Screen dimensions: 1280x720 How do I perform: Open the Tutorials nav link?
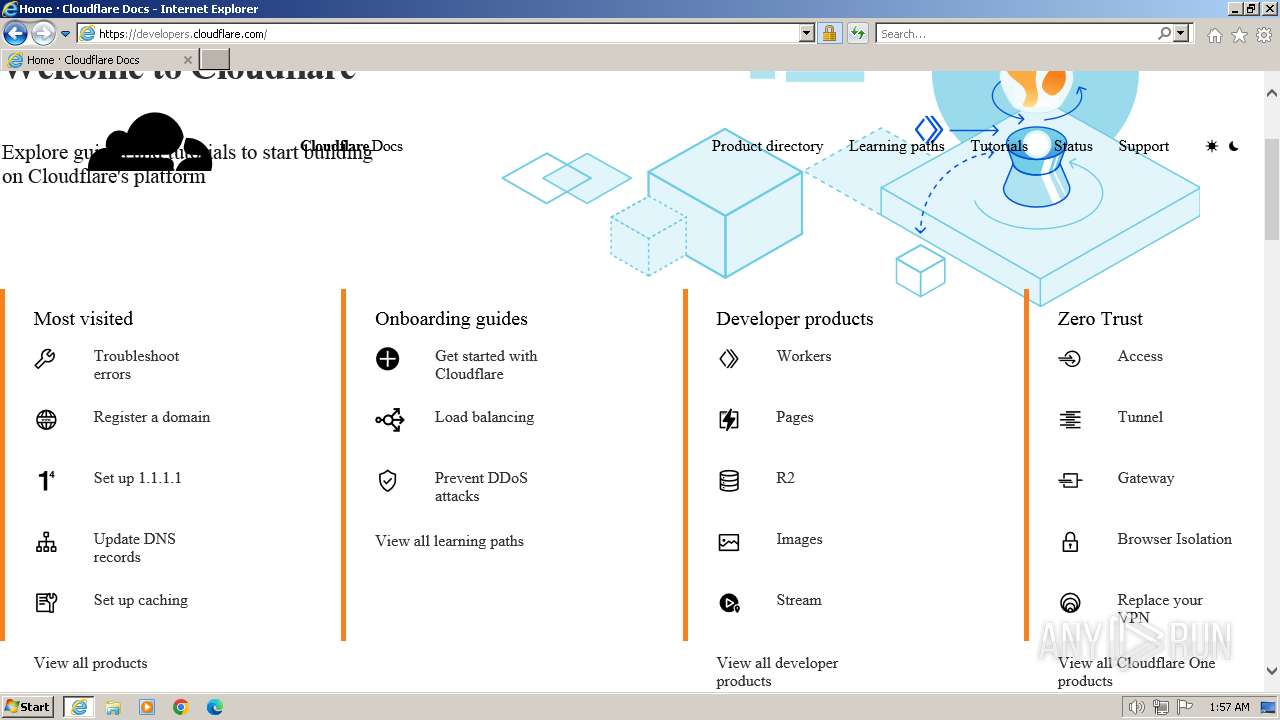click(999, 146)
